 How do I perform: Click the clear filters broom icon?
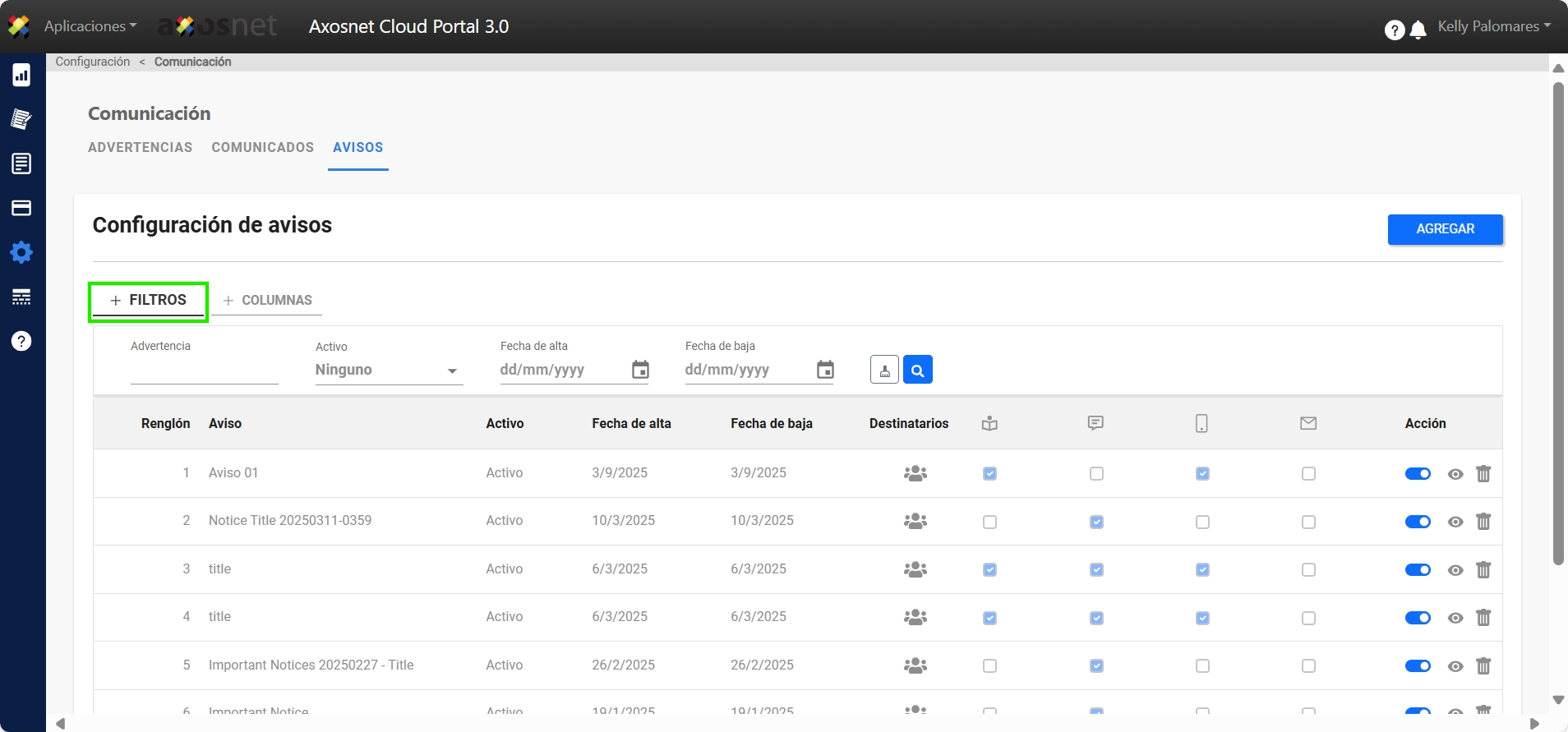tap(884, 371)
